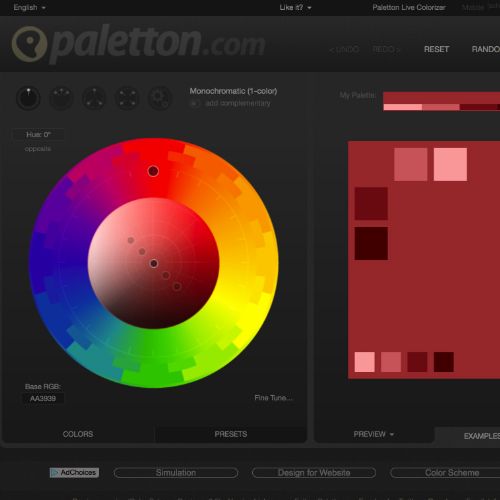Click the opposite hue link

tap(38, 149)
